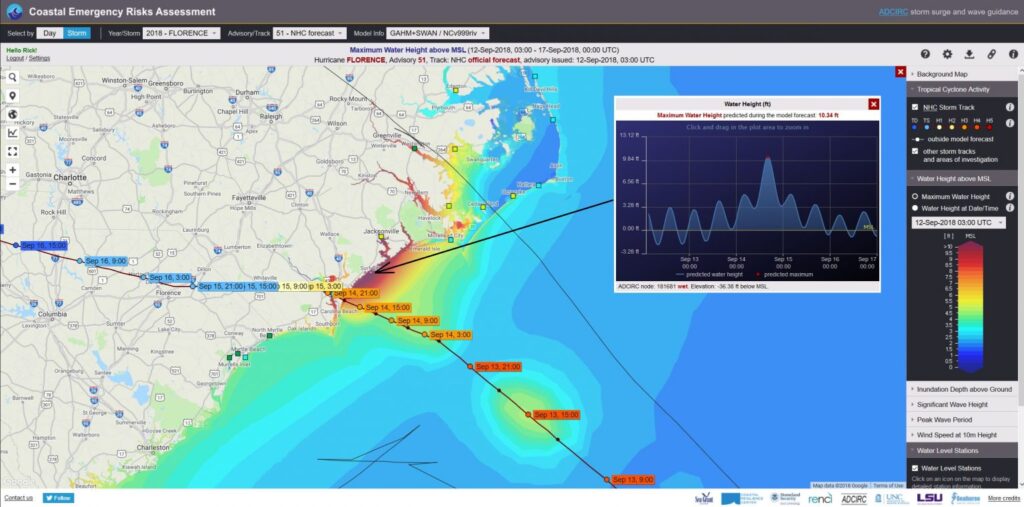Click the LSU logo
The width and height of the screenshot is (1024, 507).
929,498
